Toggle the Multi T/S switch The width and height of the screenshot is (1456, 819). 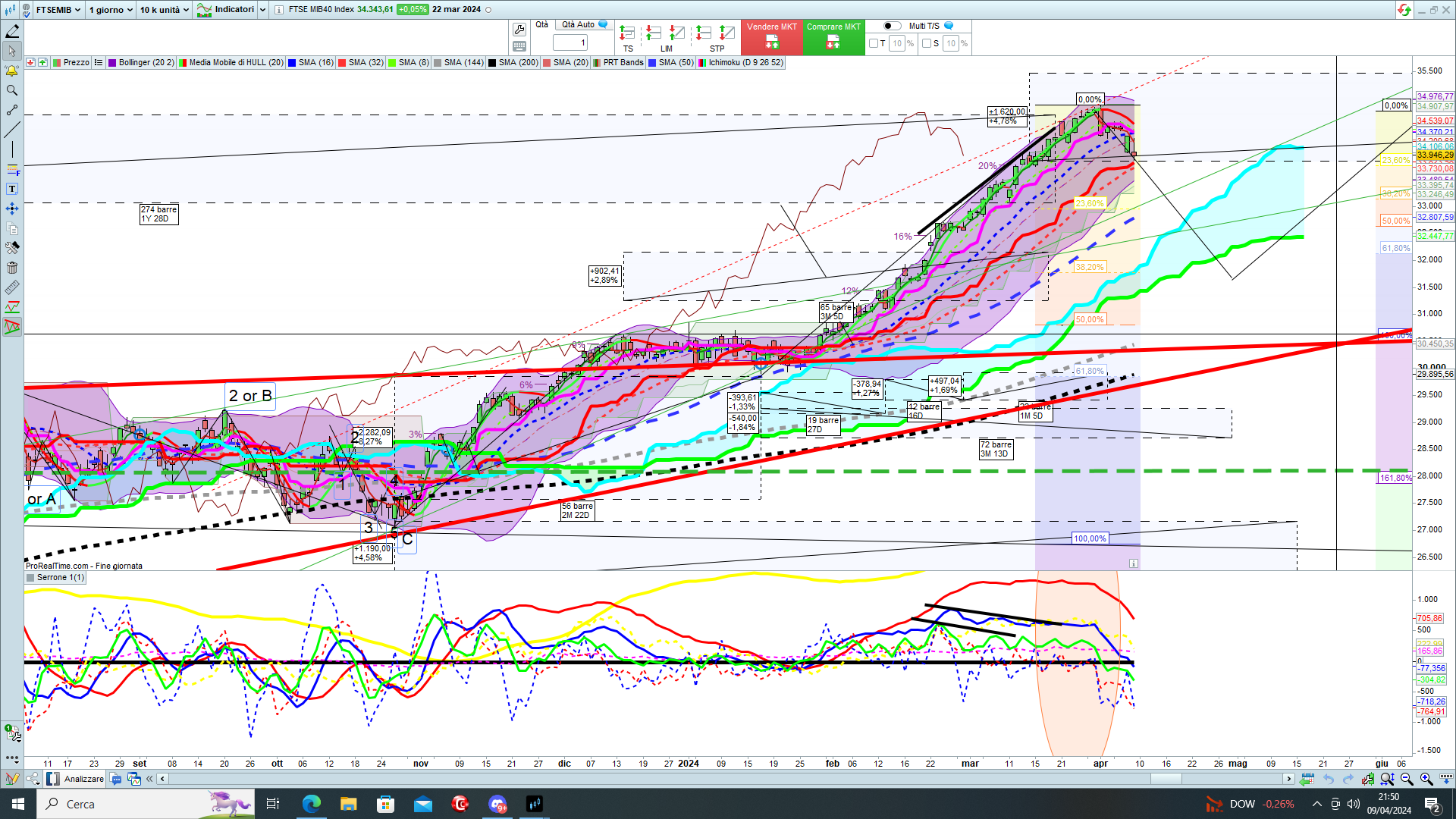click(893, 26)
